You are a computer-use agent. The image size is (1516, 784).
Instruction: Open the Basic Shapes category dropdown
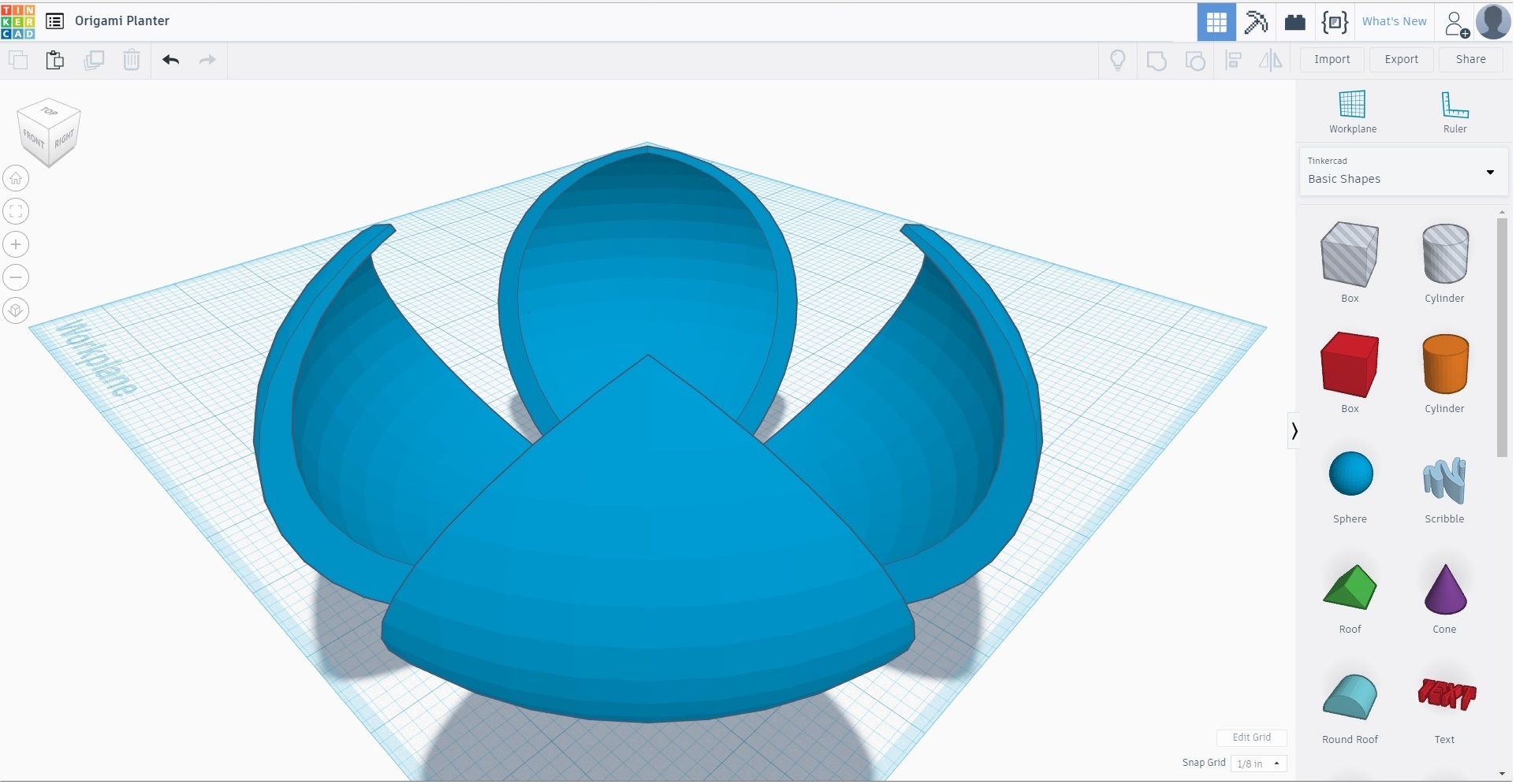[1403, 171]
